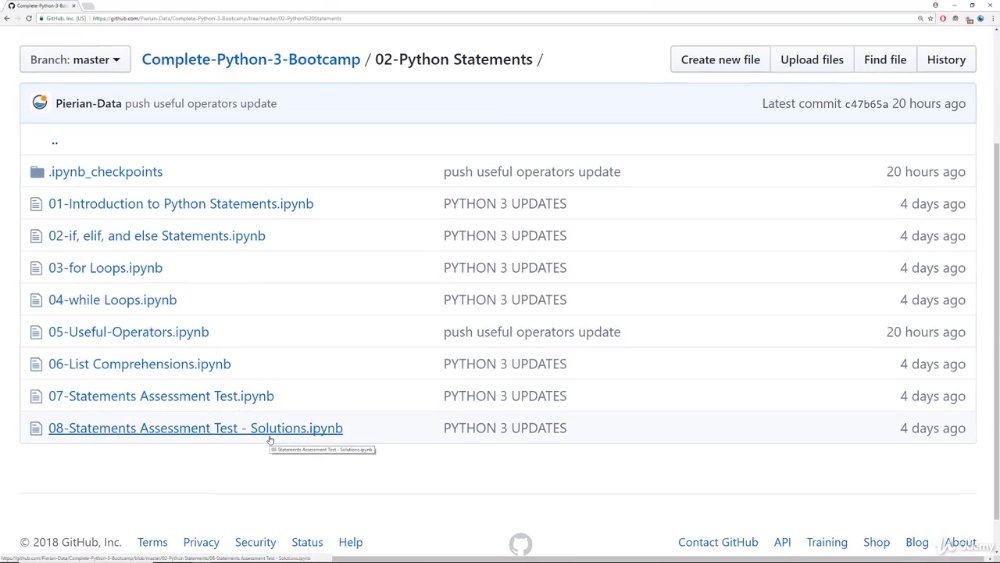This screenshot has height=563, width=1000.
Task: Click file icon beside 05-Useful-Operators.ipynb
Action: coord(36,332)
